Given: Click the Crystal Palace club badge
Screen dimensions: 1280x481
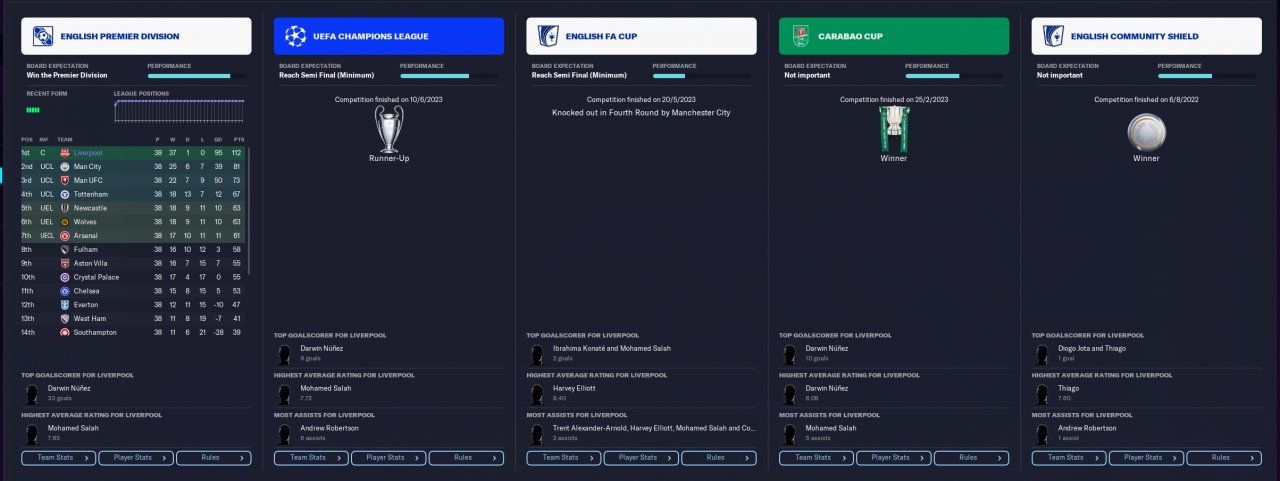Looking at the screenshot, I should click(65, 277).
